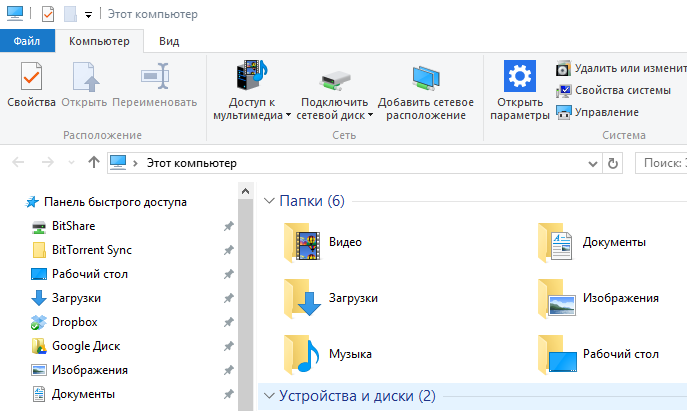
Task: Click the Открыть ribbon icon
Action: point(85,77)
